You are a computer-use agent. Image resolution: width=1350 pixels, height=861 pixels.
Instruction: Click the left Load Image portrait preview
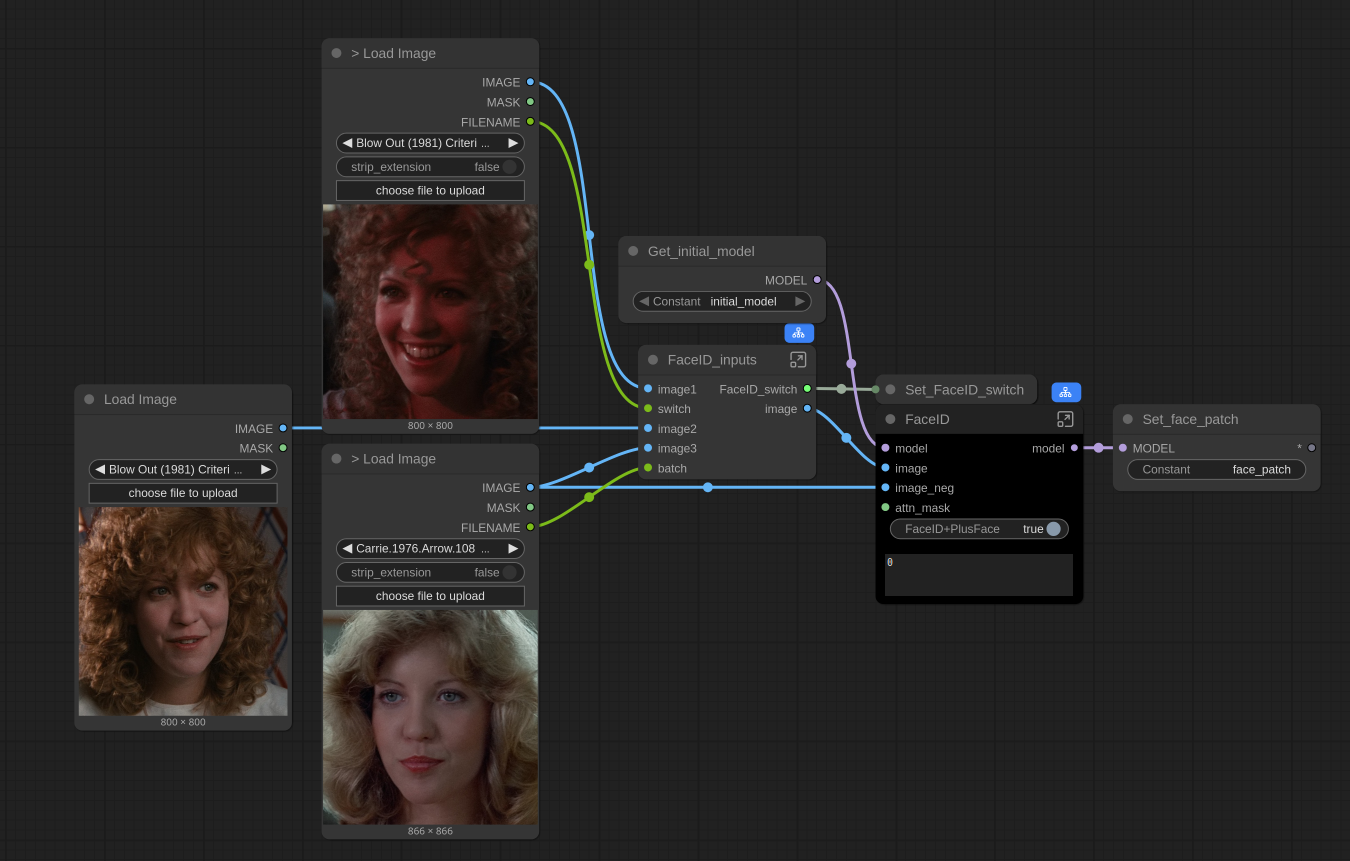[x=183, y=611]
